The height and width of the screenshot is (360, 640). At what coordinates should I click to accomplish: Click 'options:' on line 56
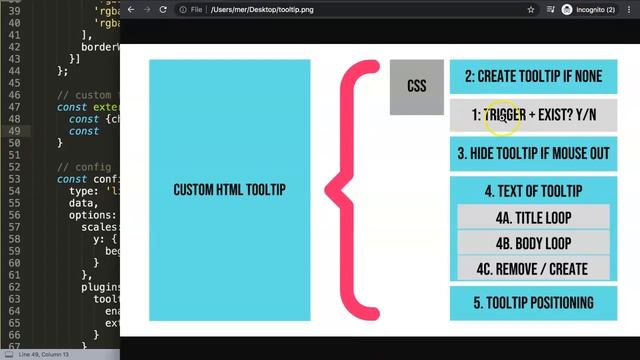(x=93, y=215)
